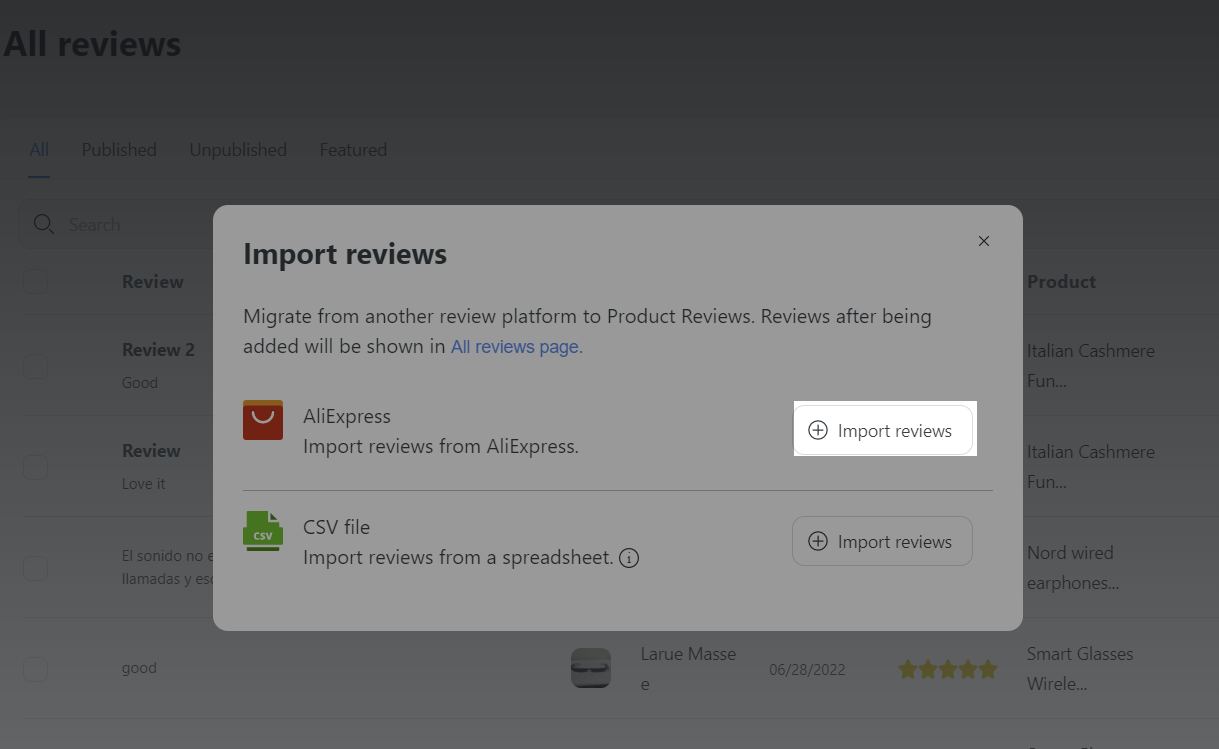
Task: Select the checkbox for the 'good' review
Action: (x=36, y=669)
